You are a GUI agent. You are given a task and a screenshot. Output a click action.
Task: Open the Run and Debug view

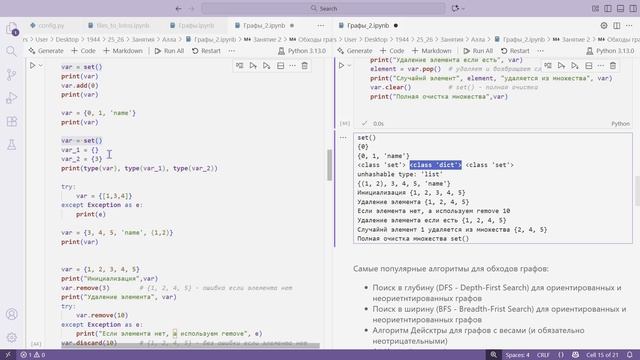pyautogui.click(x=11, y=98)
